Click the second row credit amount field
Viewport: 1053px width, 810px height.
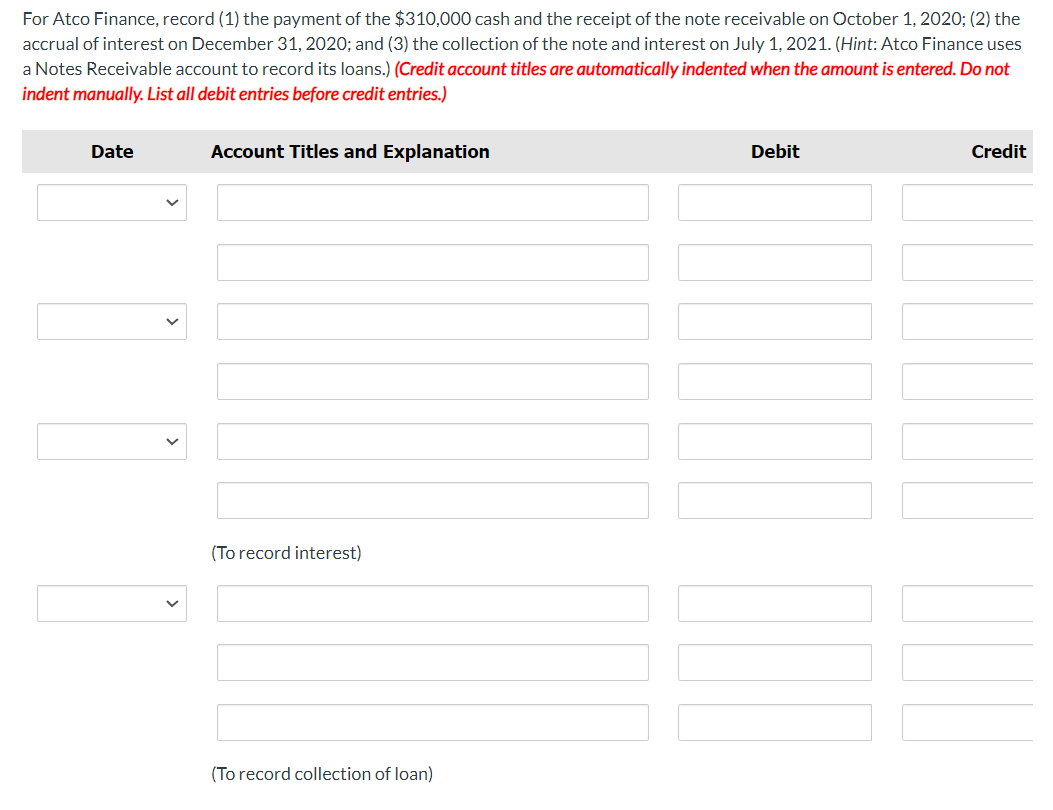pyautogui.click(x=968, y=262)
